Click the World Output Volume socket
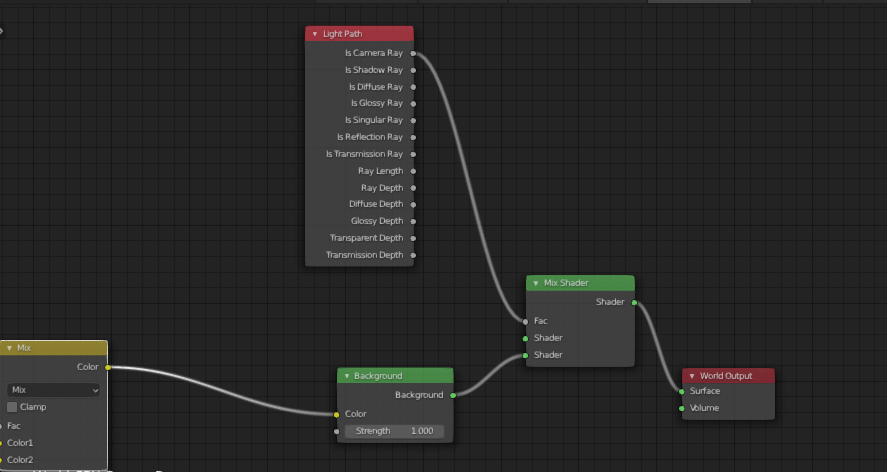The height and width of the screenshot is (472, 887). (682, 408)
